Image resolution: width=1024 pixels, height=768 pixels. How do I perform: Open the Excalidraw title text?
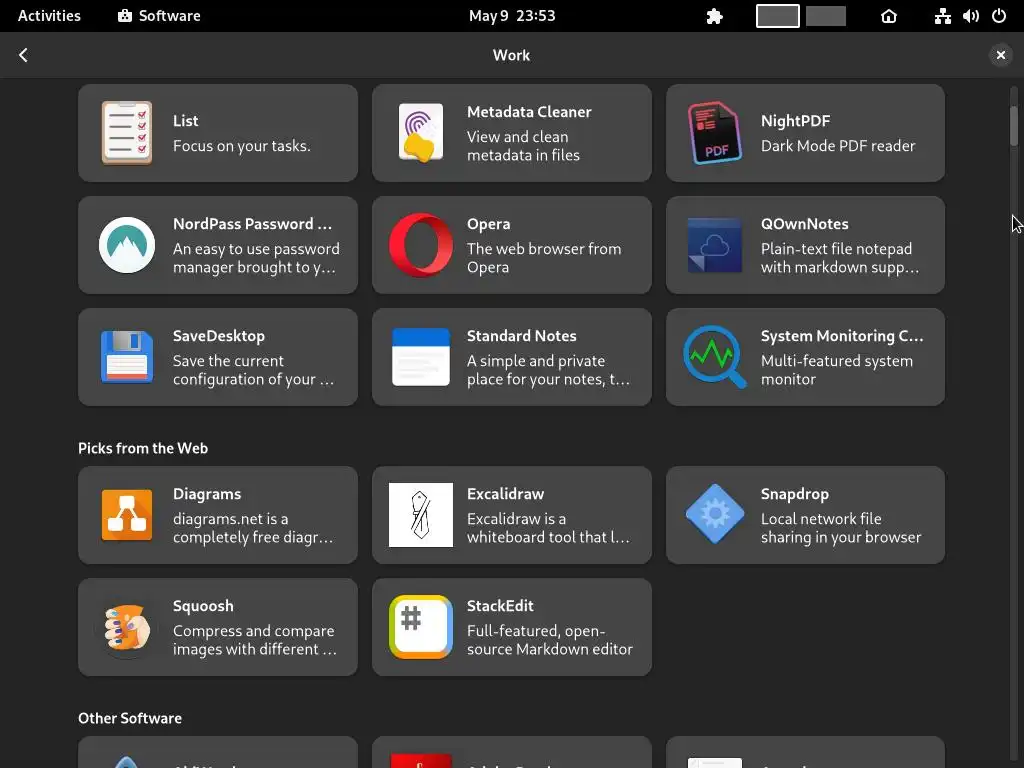coord(505,494)
